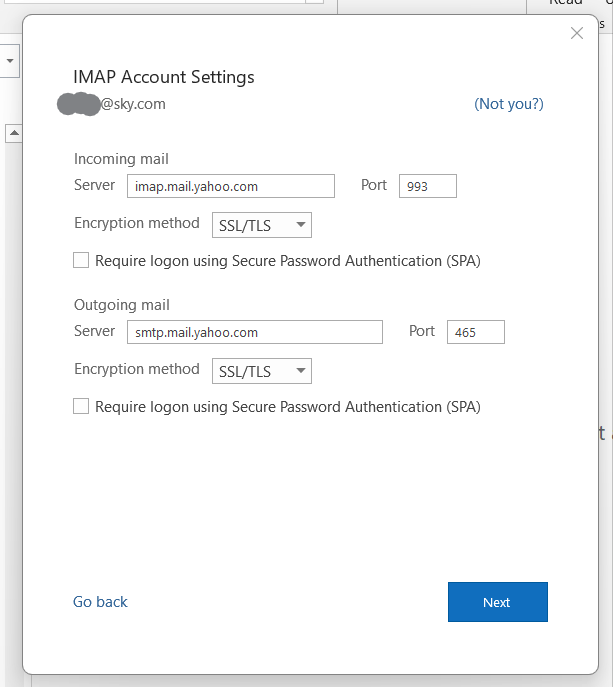Enable SPA for incoming mail
The width and height of the screenshot is (613, 687).
pyautogui.click(x=81, y=260)
